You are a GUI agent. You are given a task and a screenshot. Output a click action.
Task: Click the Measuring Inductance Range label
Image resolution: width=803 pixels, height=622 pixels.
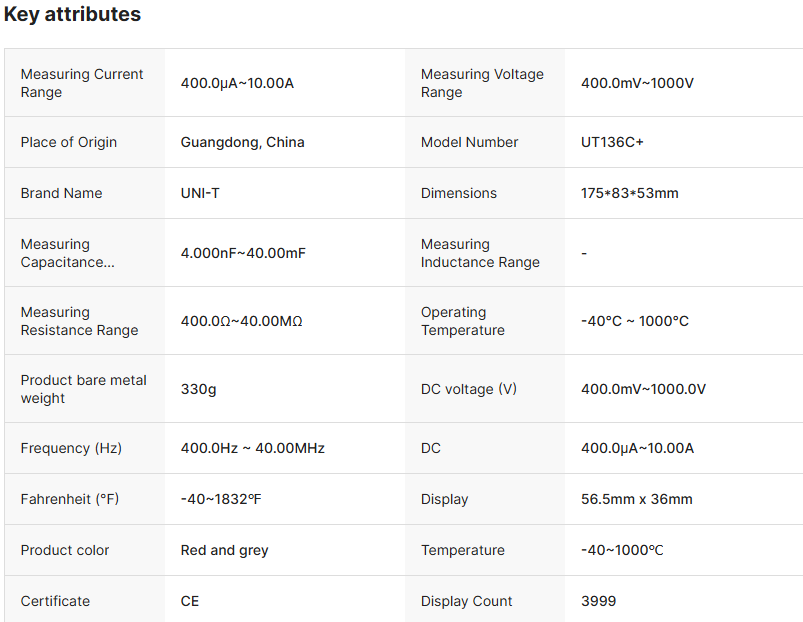[x=480, y=253]
